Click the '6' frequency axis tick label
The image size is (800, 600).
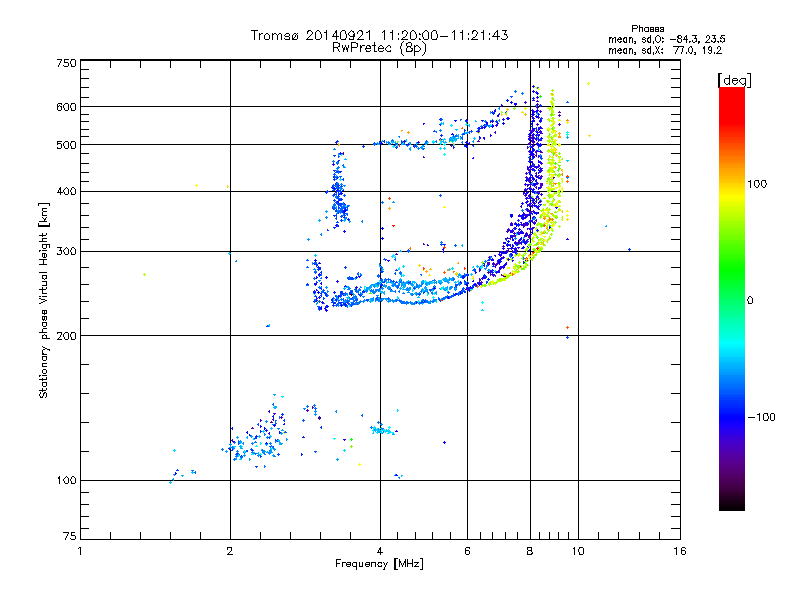point(467,551)
